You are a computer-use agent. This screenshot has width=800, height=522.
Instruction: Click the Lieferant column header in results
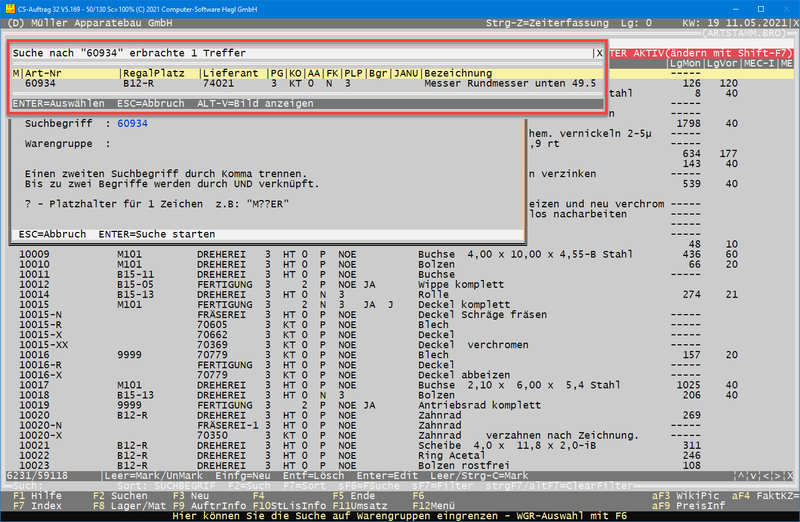(x=230, y=73)
